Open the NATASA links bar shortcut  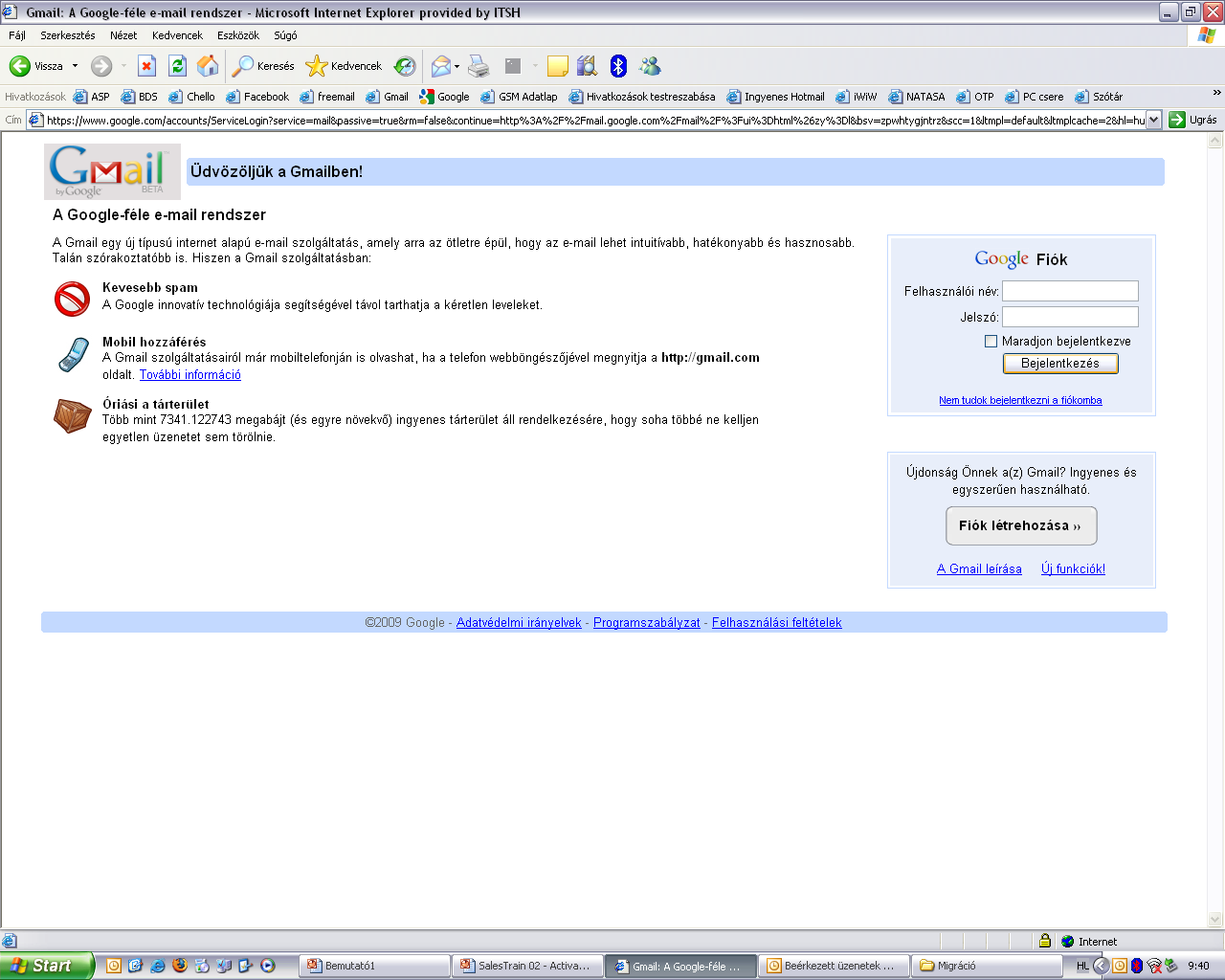[917, 97]
